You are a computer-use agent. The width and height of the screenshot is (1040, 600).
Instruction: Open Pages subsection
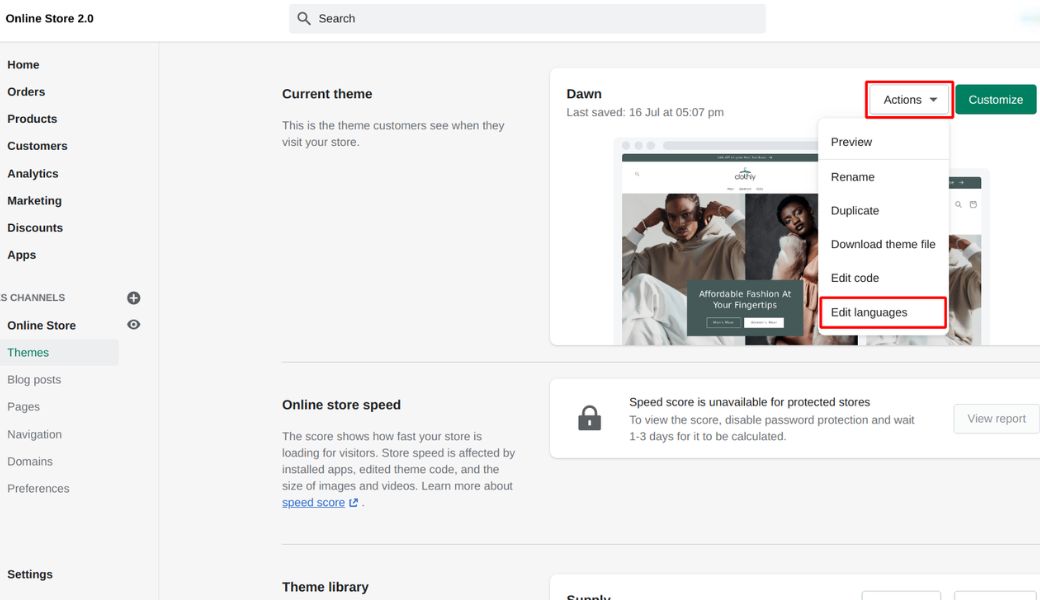23,407
